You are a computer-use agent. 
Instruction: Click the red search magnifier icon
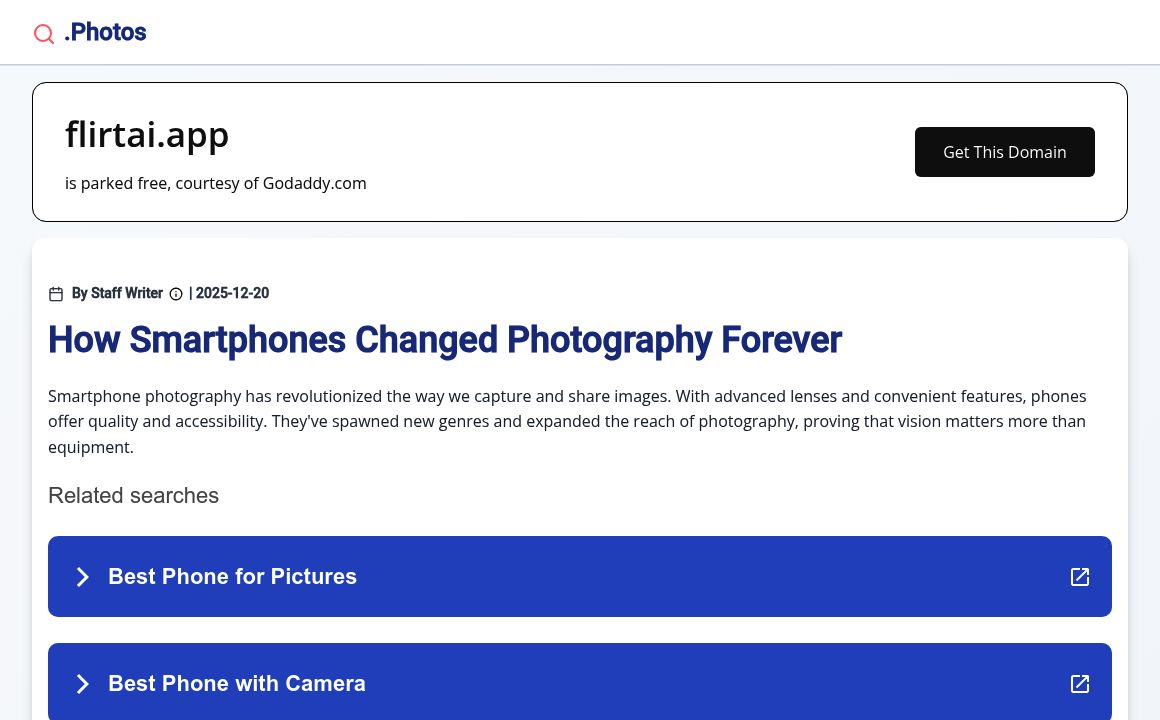44,34
